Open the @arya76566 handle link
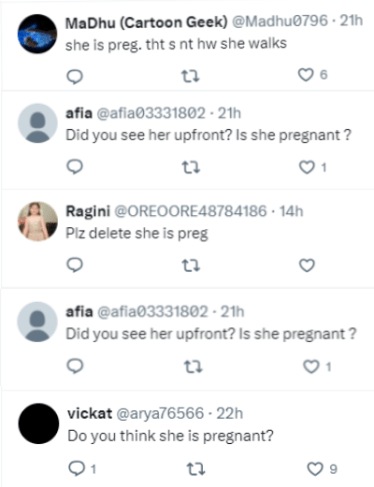This screenshot has height=487, width=374. (x=160, y=413)
